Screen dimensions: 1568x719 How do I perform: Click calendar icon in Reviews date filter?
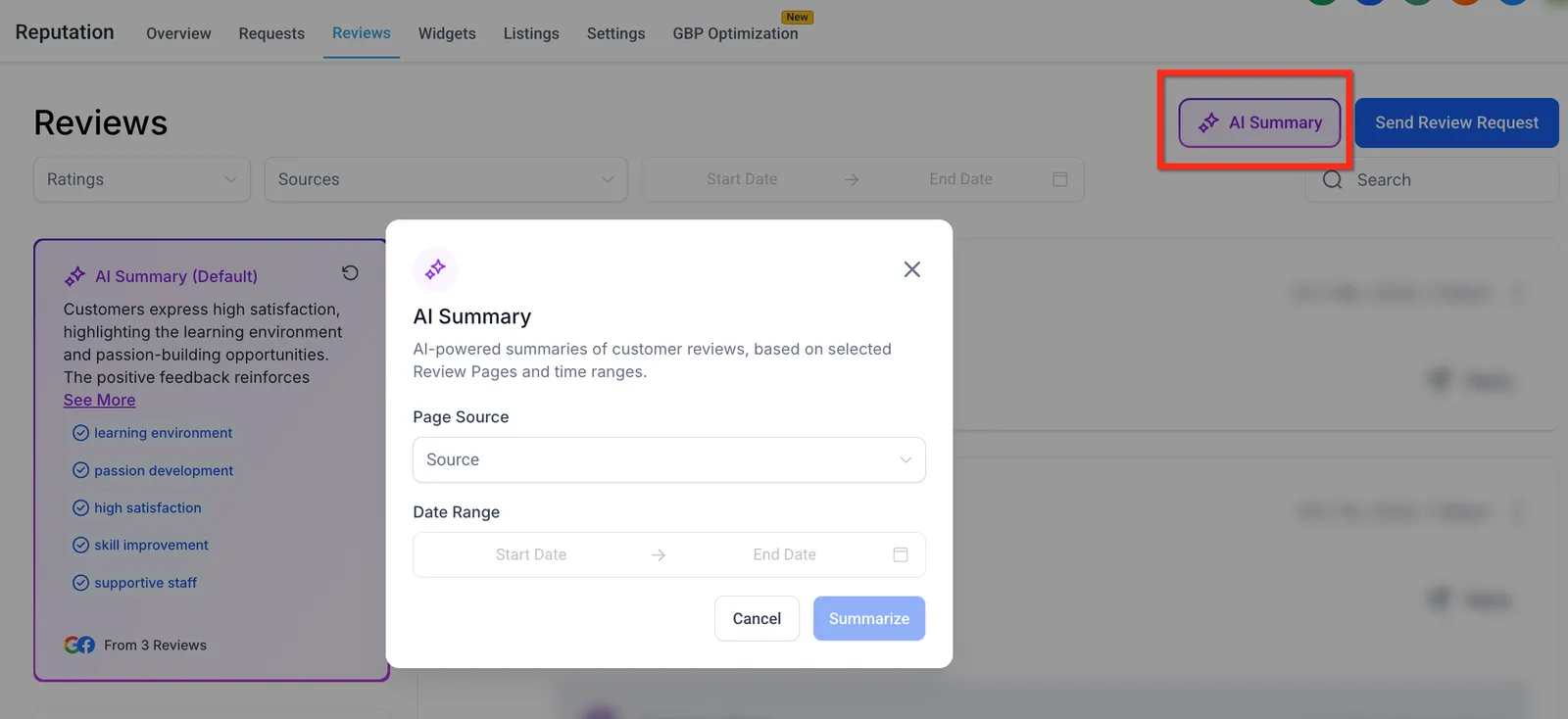pyautogui.click(x=1059, y=179)
